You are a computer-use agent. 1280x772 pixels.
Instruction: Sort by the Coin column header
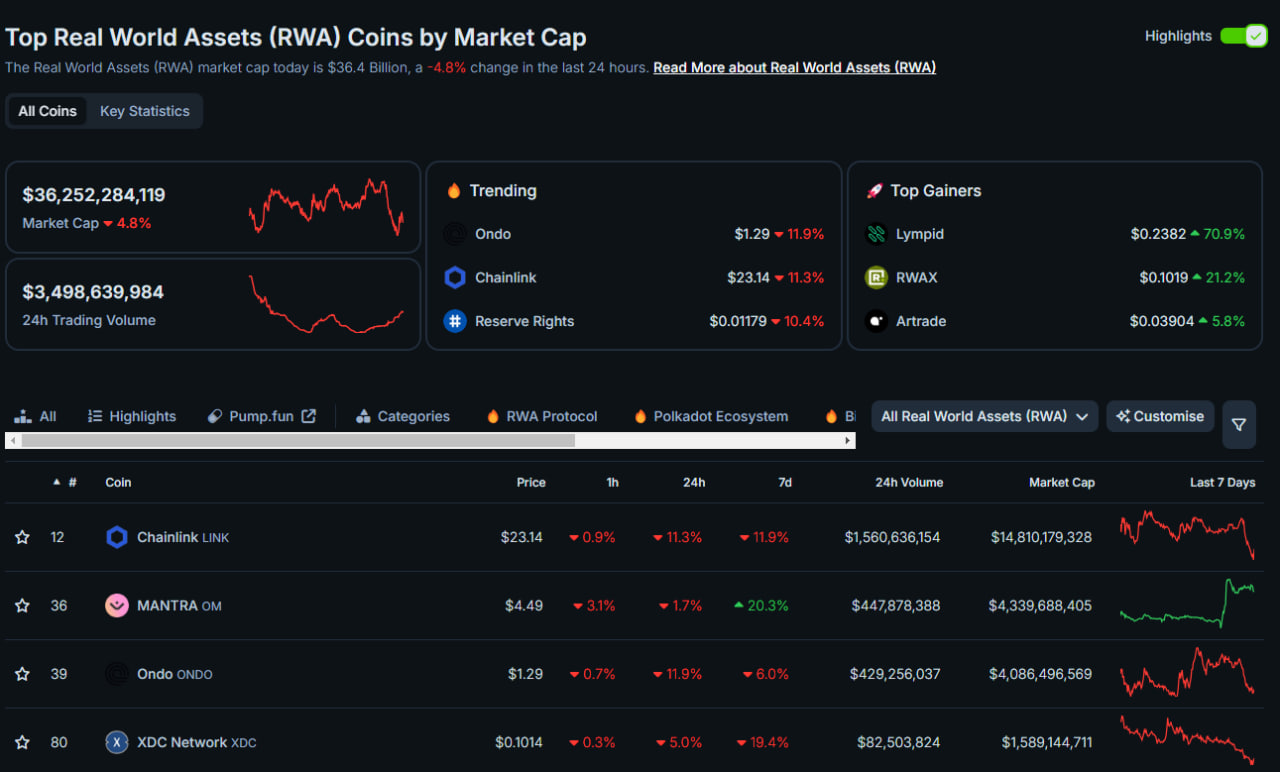[118, 482]
